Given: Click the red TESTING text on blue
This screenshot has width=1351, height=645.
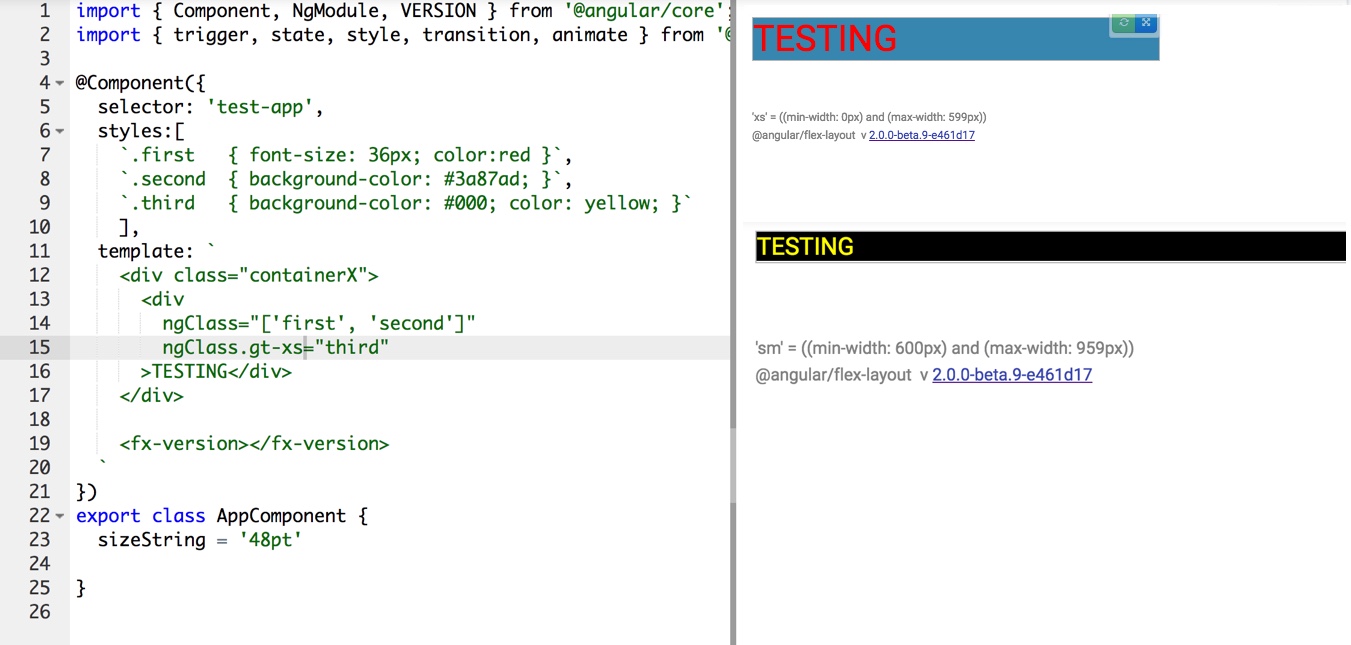Looking at the screenshot, I should point(825,39).
